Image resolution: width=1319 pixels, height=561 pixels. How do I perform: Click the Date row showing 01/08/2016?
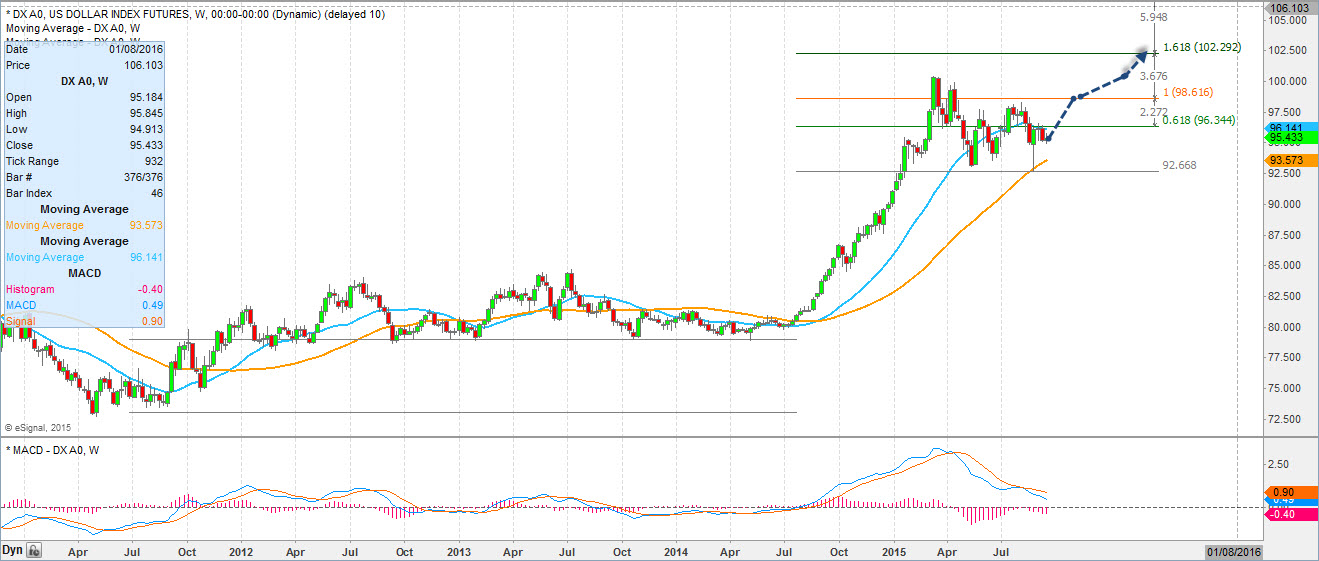click(84, 49)
